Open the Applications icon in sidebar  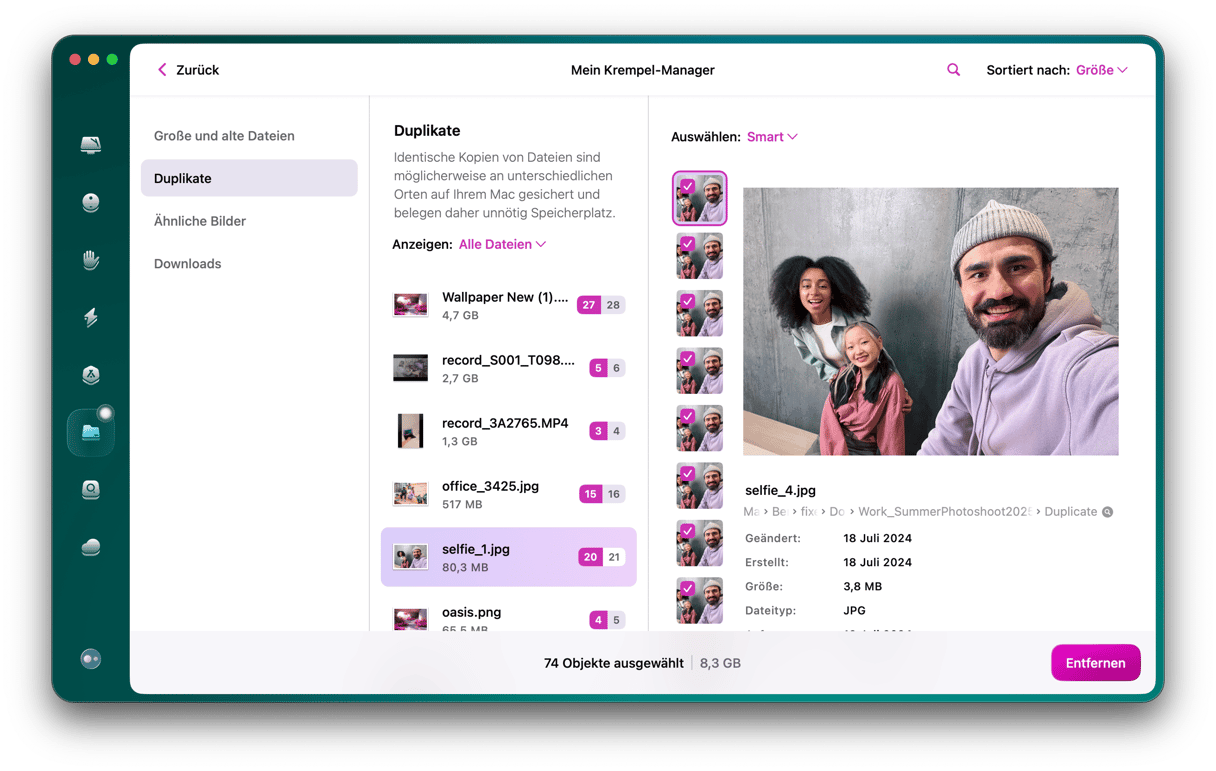click(91, 375)
